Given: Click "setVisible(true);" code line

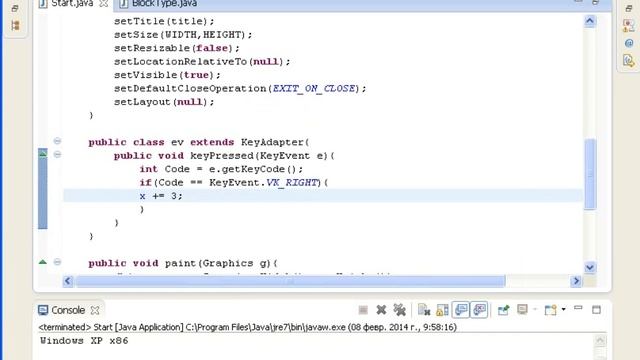Looking at the screenshot, I should point(167,75).
